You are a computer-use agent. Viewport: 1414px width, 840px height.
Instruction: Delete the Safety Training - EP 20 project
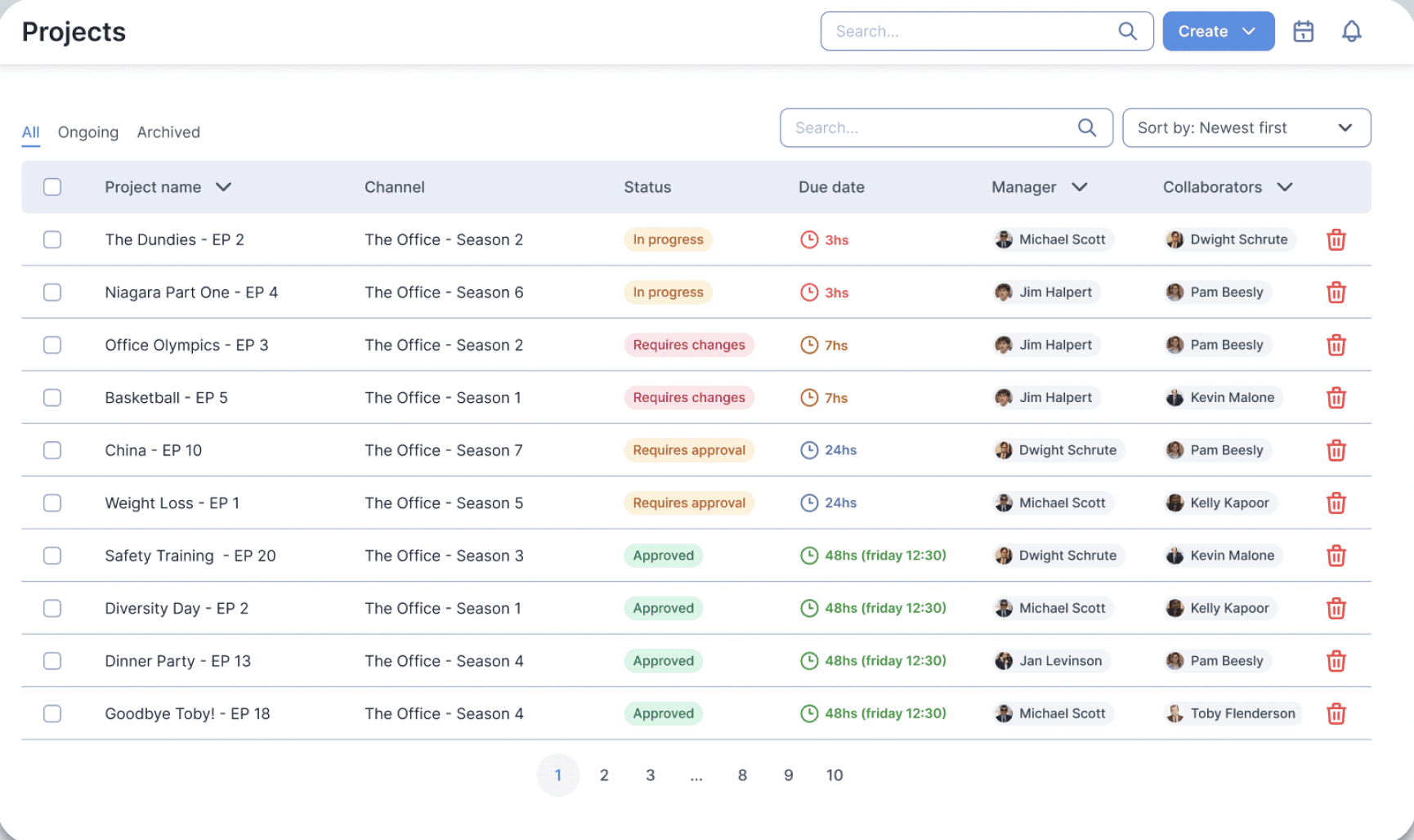tap(1336, 556)
